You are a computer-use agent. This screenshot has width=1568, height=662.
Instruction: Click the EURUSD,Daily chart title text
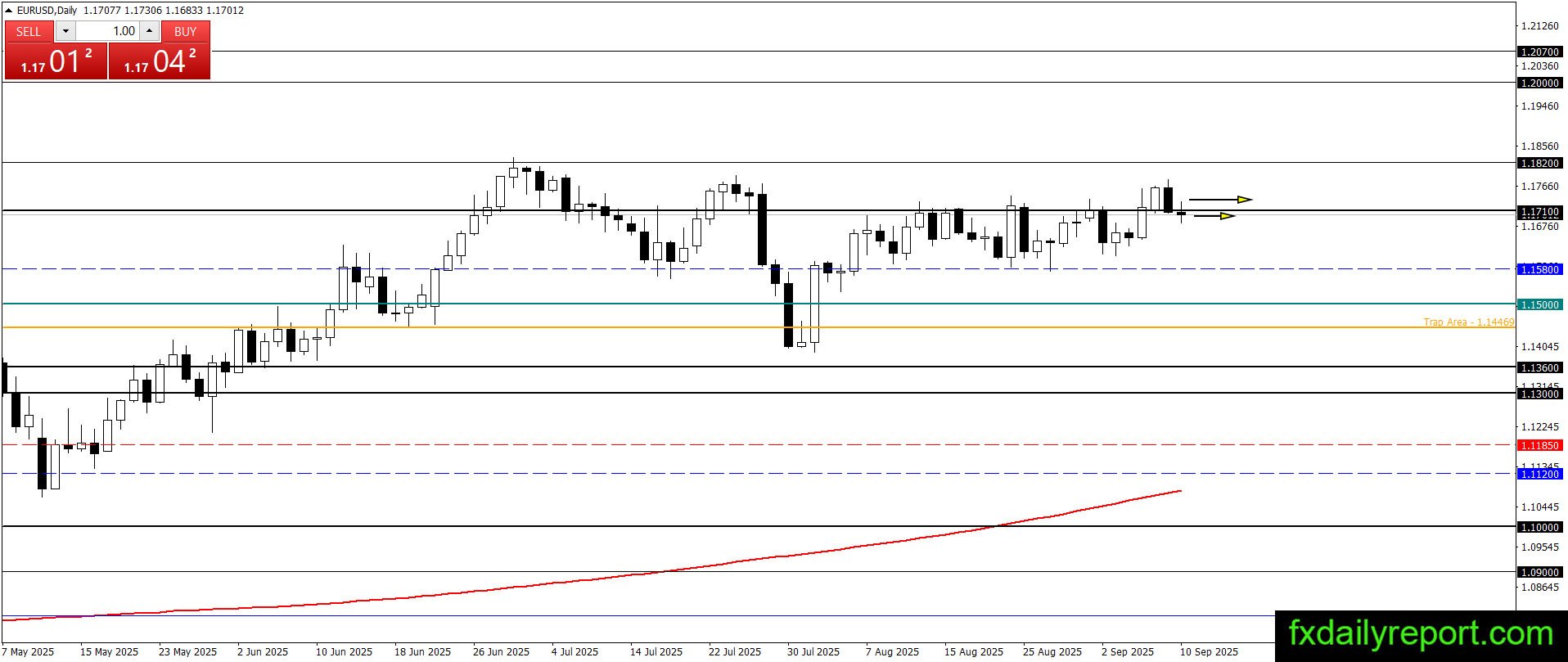[x=47, y=10]
